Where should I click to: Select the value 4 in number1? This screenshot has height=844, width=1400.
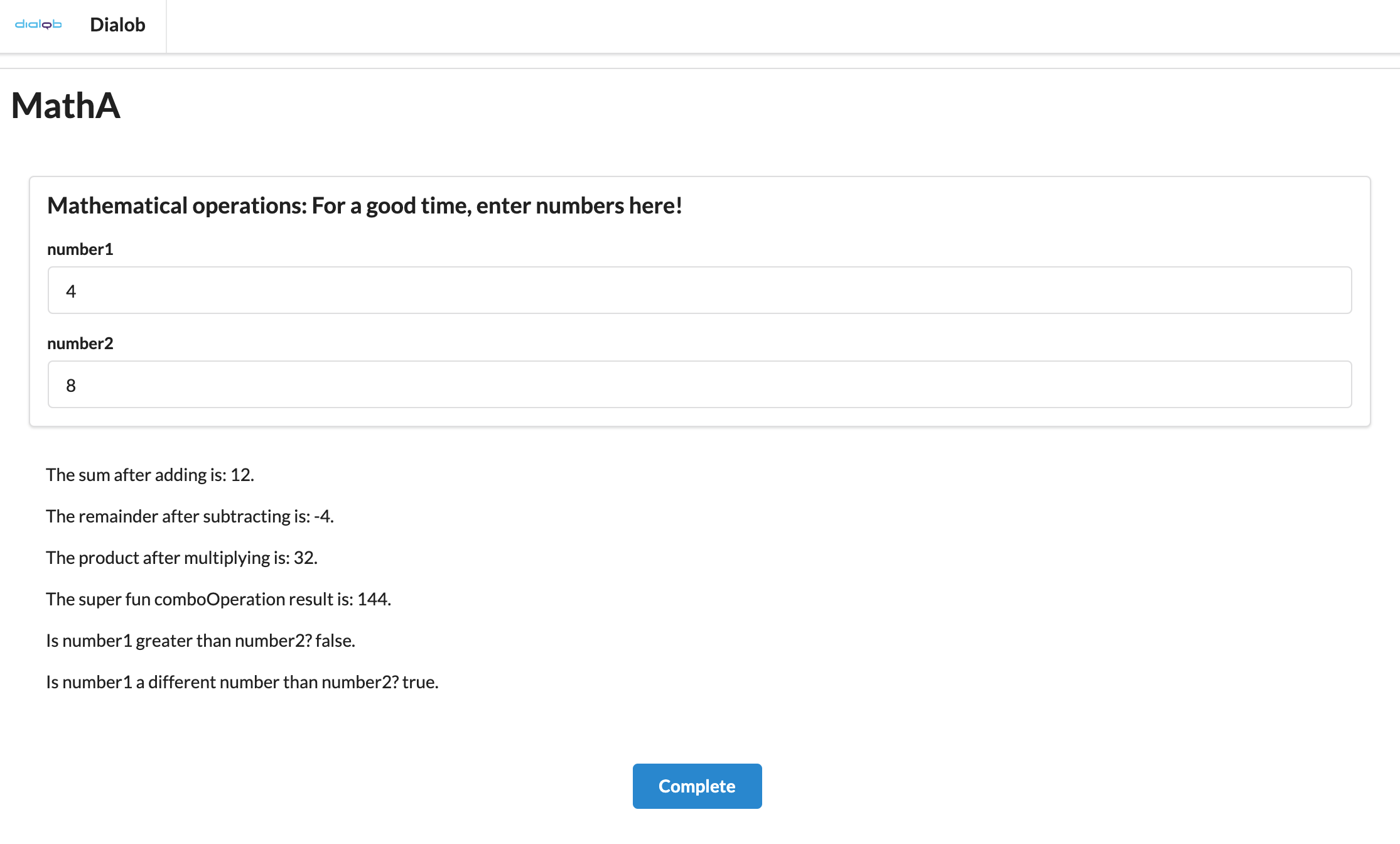[71, 290]
